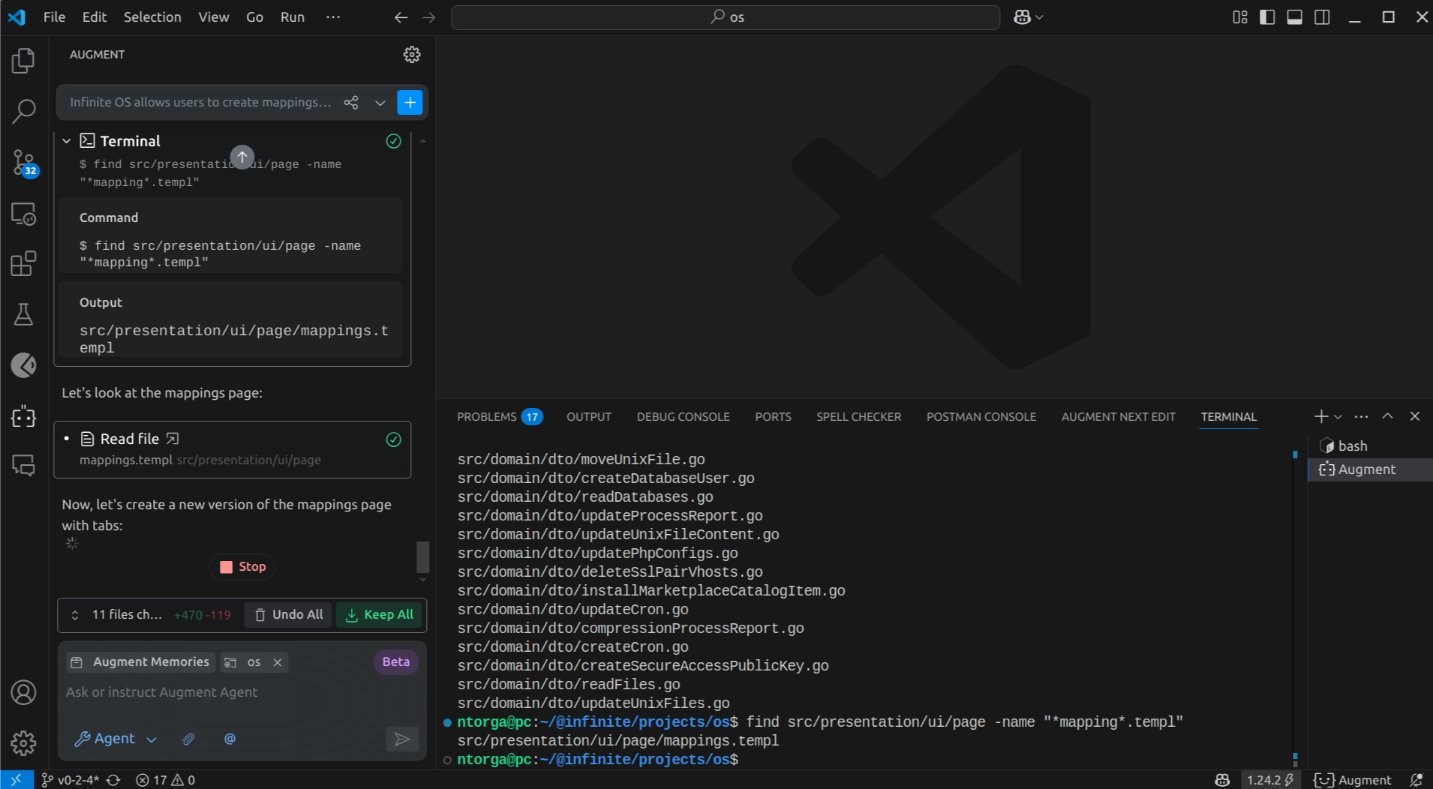Click the Augment settings gear icon
Screen dimensions: 1433x789
coord(411,55)
